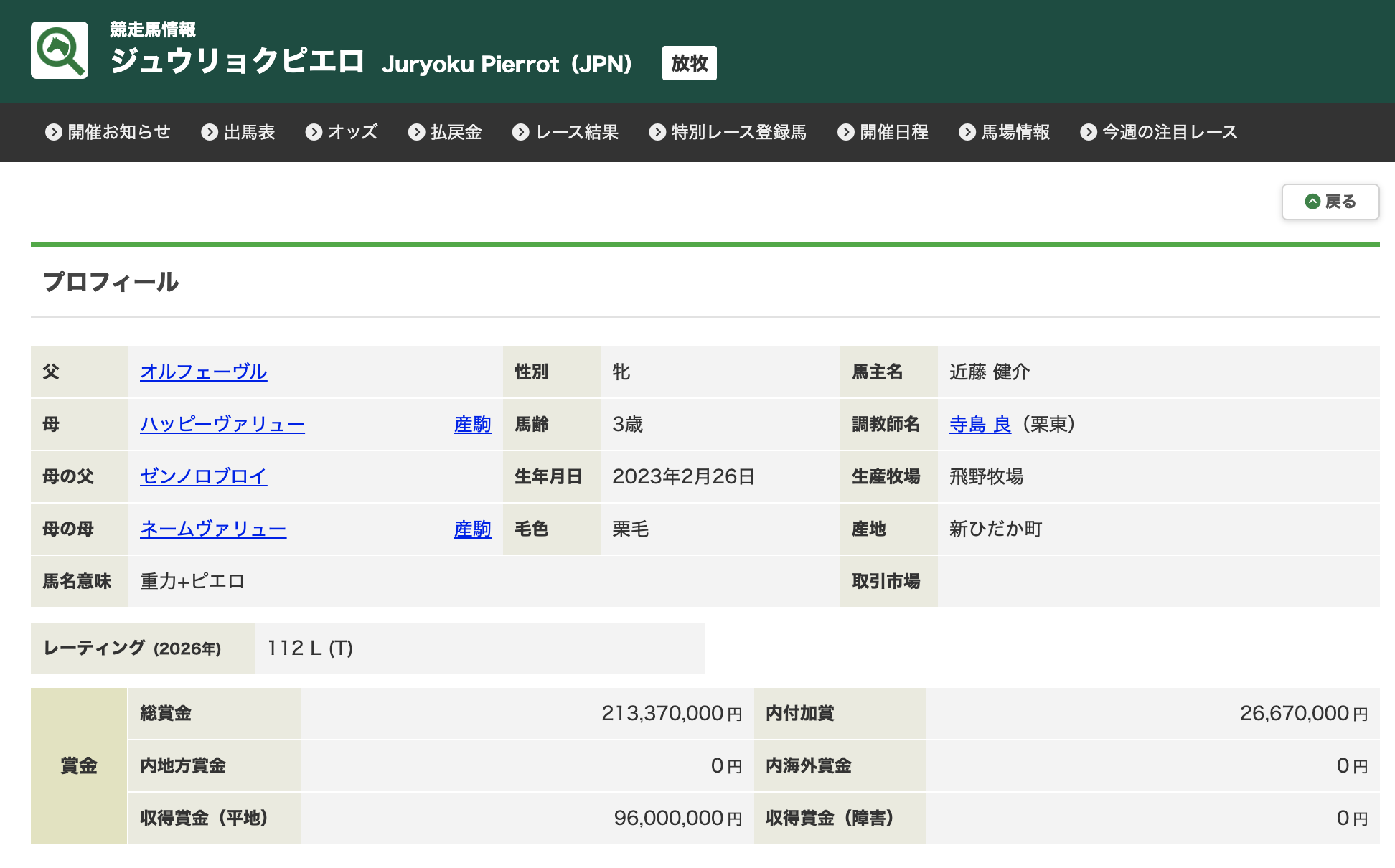Click the レーティング (2026年) label
This screenshot has width=1395, height=868.
(133, 648)
